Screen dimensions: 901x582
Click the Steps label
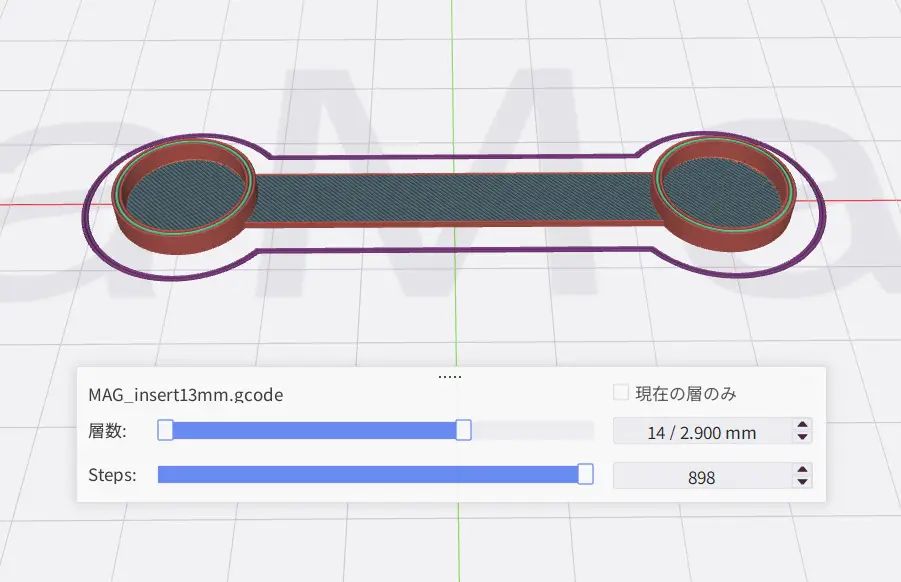(x=112, y=475)
